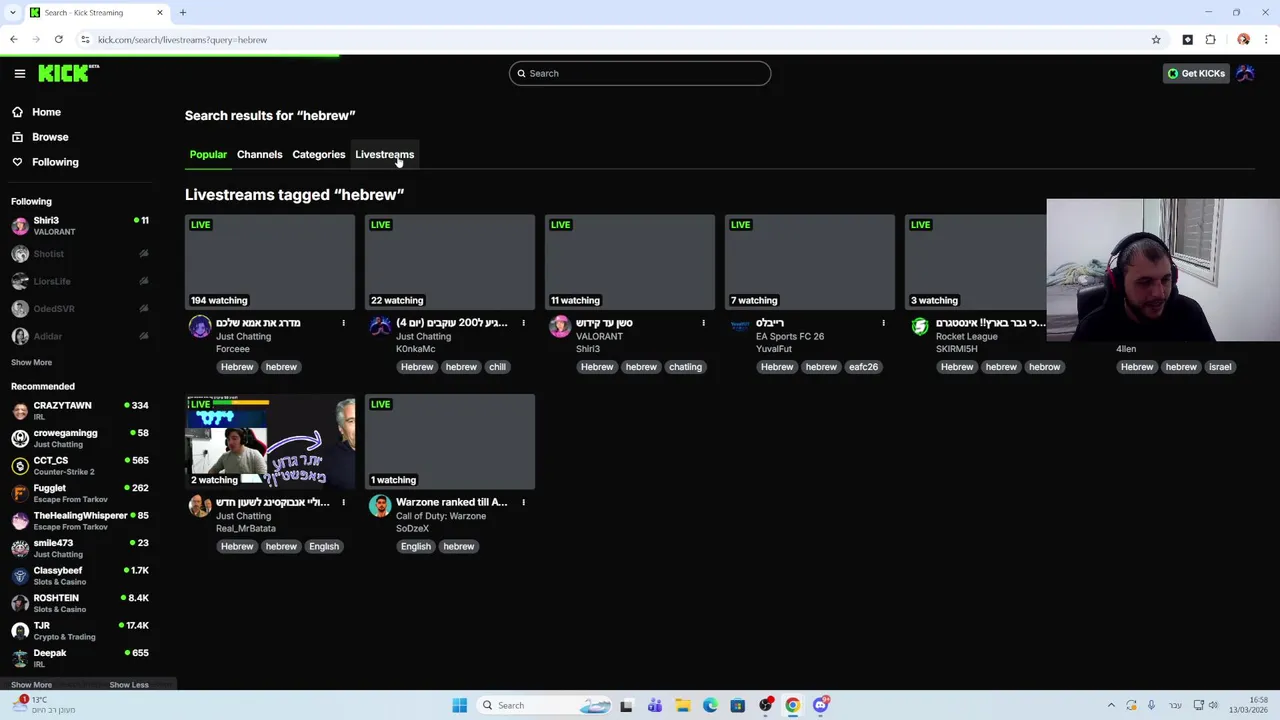Open Chrome from taskbar
The image size is (1280, 720).
792,705
